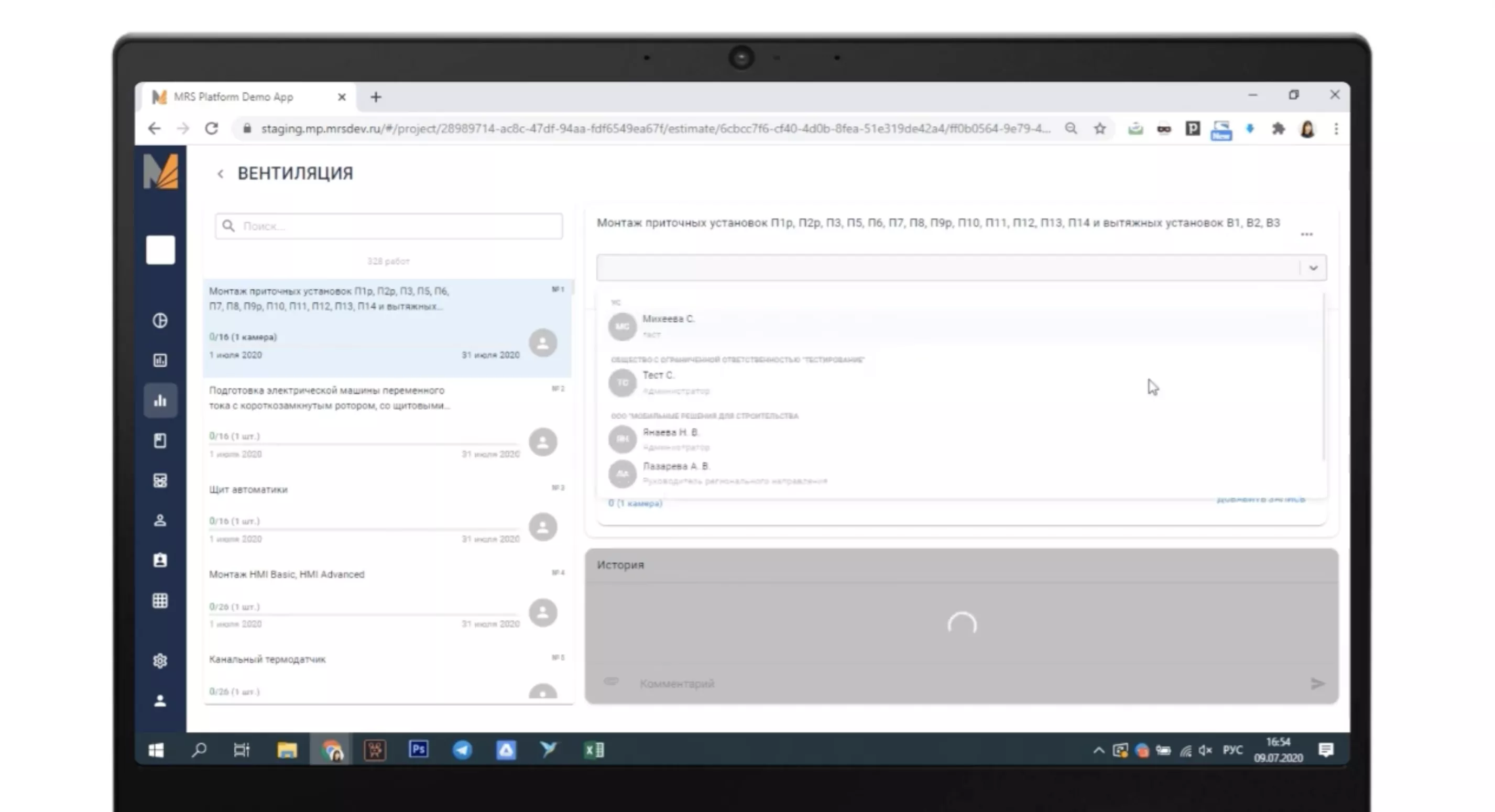The height and width of the screenshot is (812, 1495).
Task: Open the grid table sidebar icon
Action: pyautogui.click(x=160, y=600)
